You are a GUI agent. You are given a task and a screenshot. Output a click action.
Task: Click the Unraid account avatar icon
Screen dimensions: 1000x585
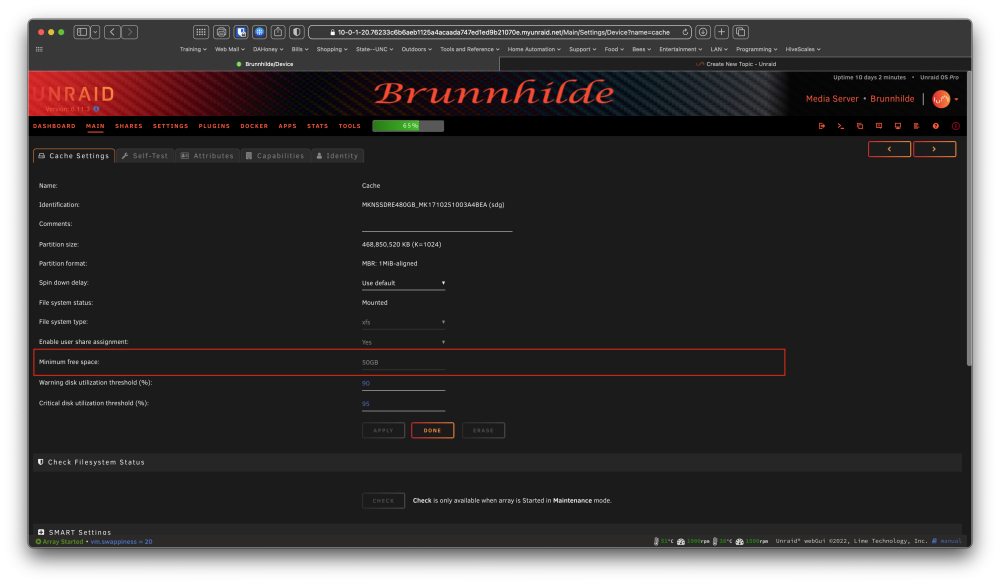coord(941,99)
